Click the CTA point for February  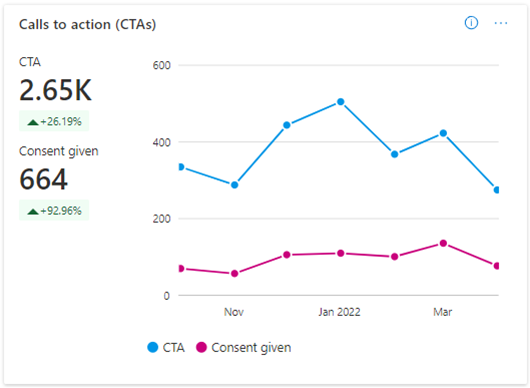pos(394,154)
